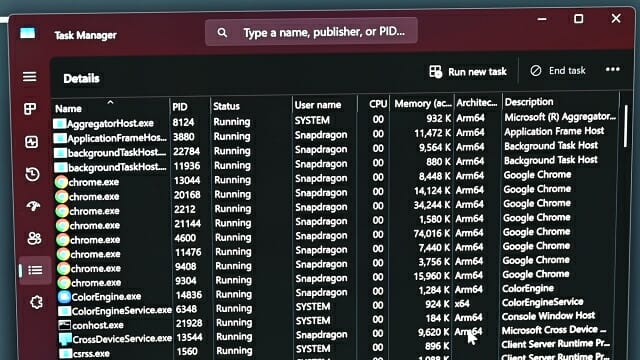
Task: Sort by the User name column header
Action: tap(318, 105)
